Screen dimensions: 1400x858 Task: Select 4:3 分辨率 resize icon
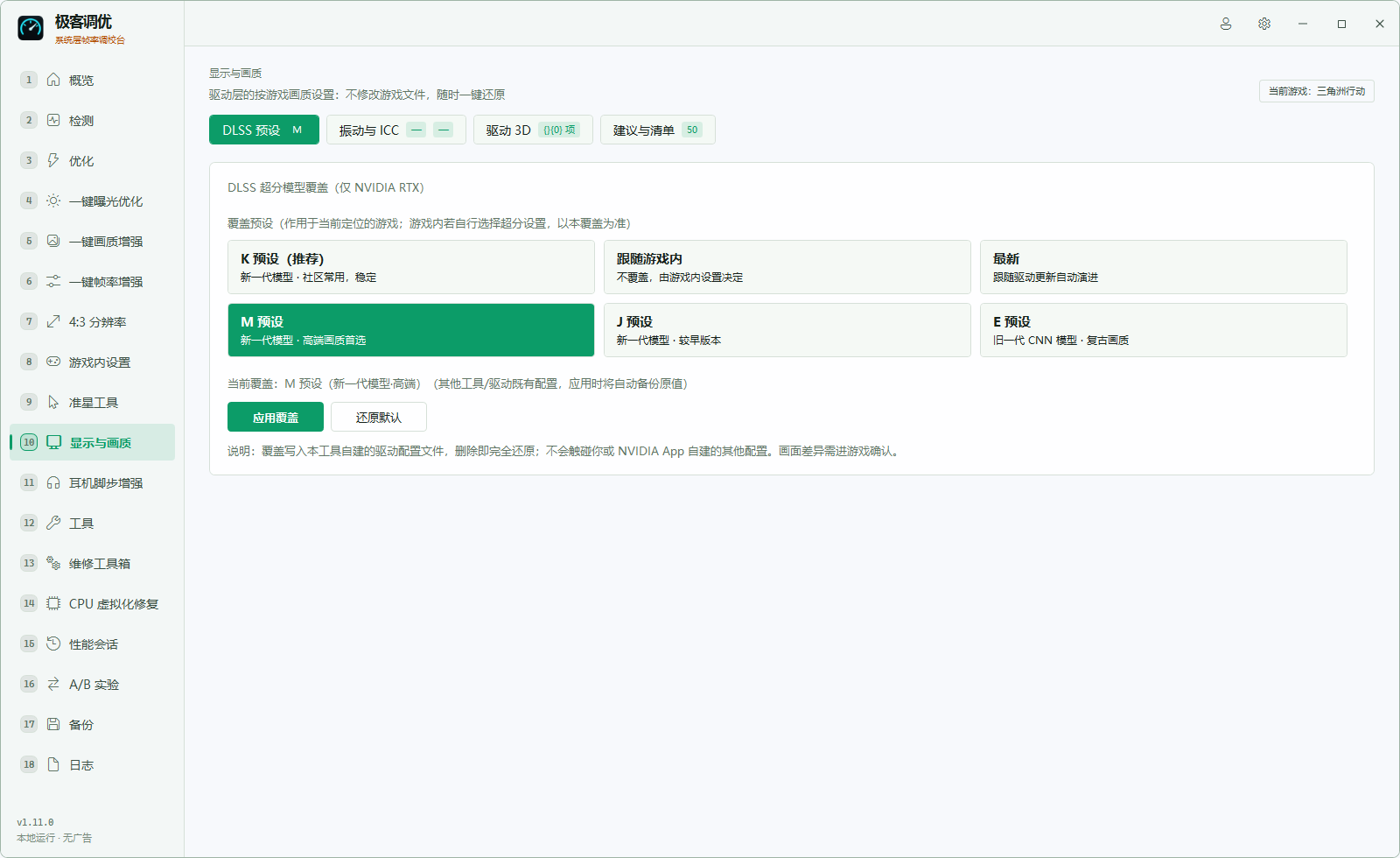click(x=53, y=321)
